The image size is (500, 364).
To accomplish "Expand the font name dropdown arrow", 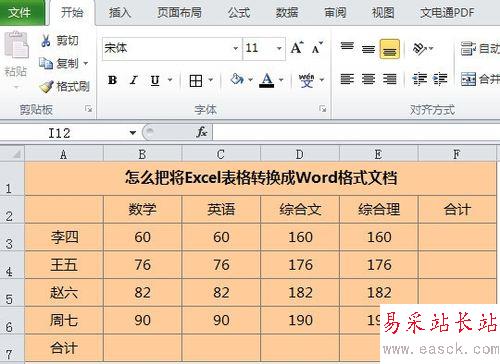I will click(x=236, y=48).
